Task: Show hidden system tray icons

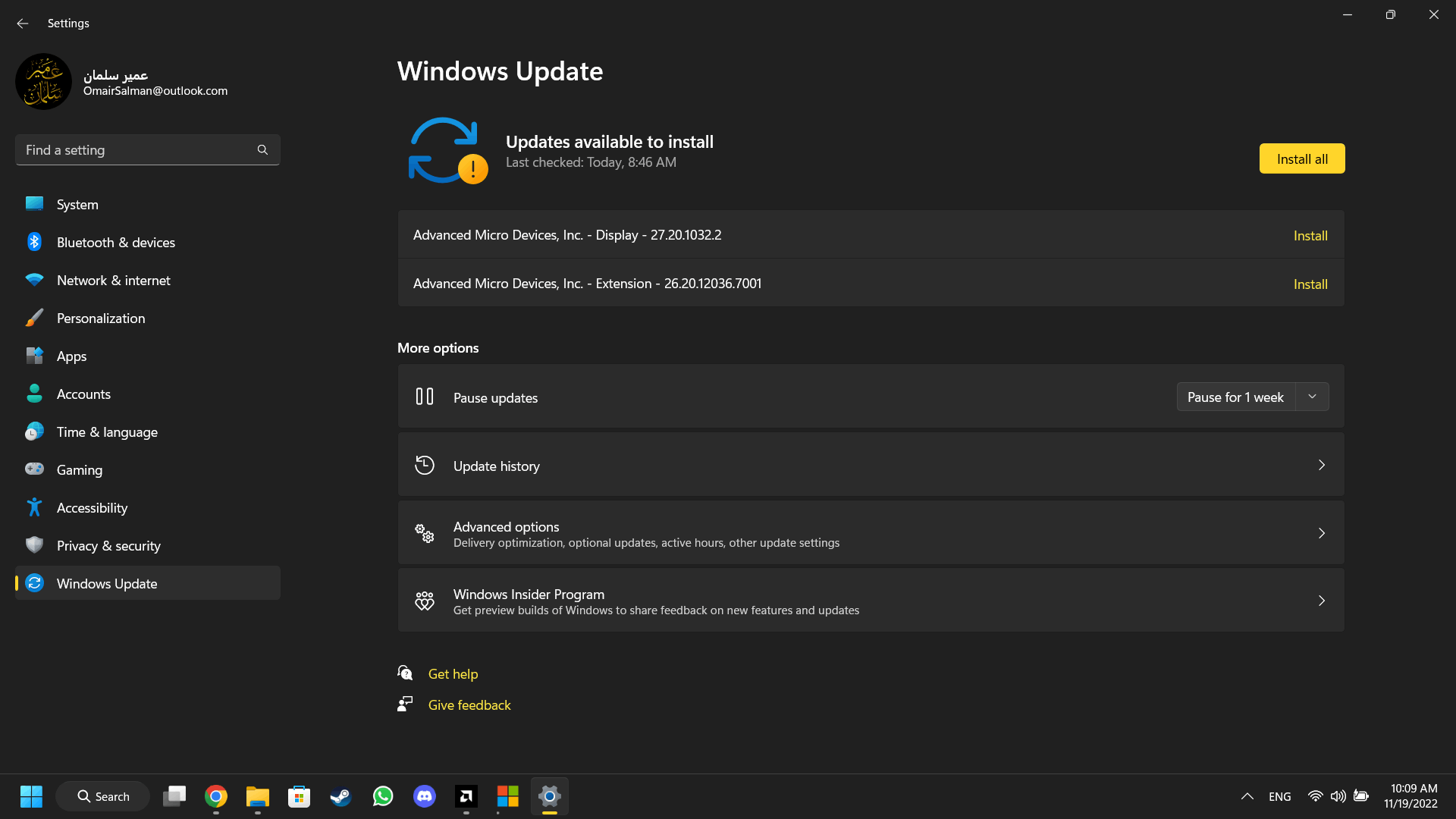Action: pyautogui.click(x=1247, y=796)
